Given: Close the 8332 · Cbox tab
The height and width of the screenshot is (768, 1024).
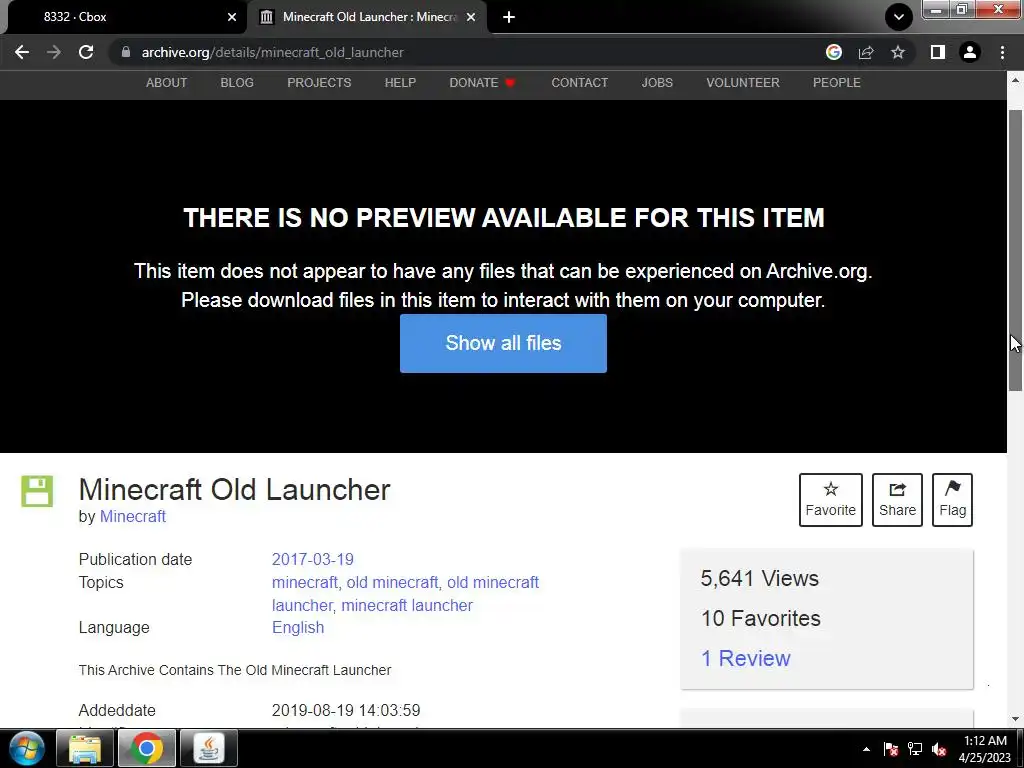Looking at the screenshot, I should tap(232, 17).
